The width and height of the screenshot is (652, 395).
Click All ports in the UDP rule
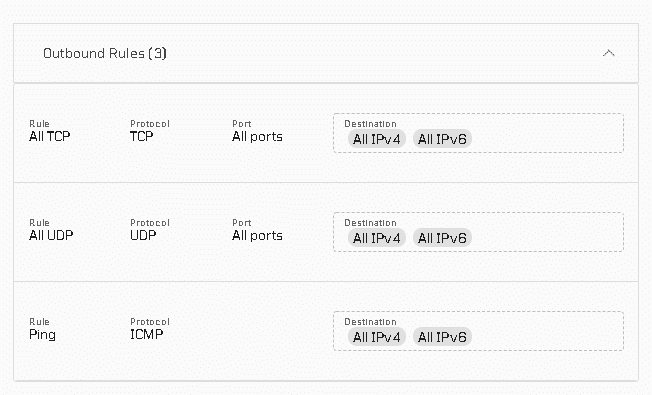pyautogui.click(x=257, y=235)
